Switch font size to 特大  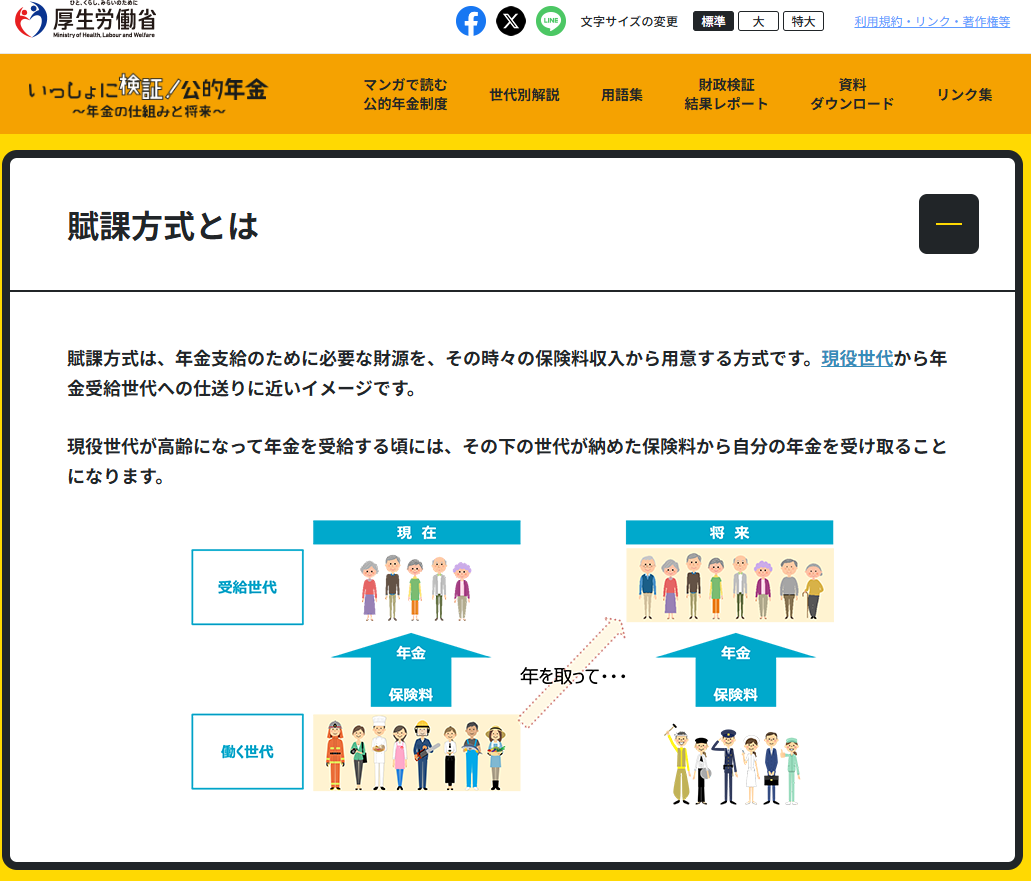[803, 21]
